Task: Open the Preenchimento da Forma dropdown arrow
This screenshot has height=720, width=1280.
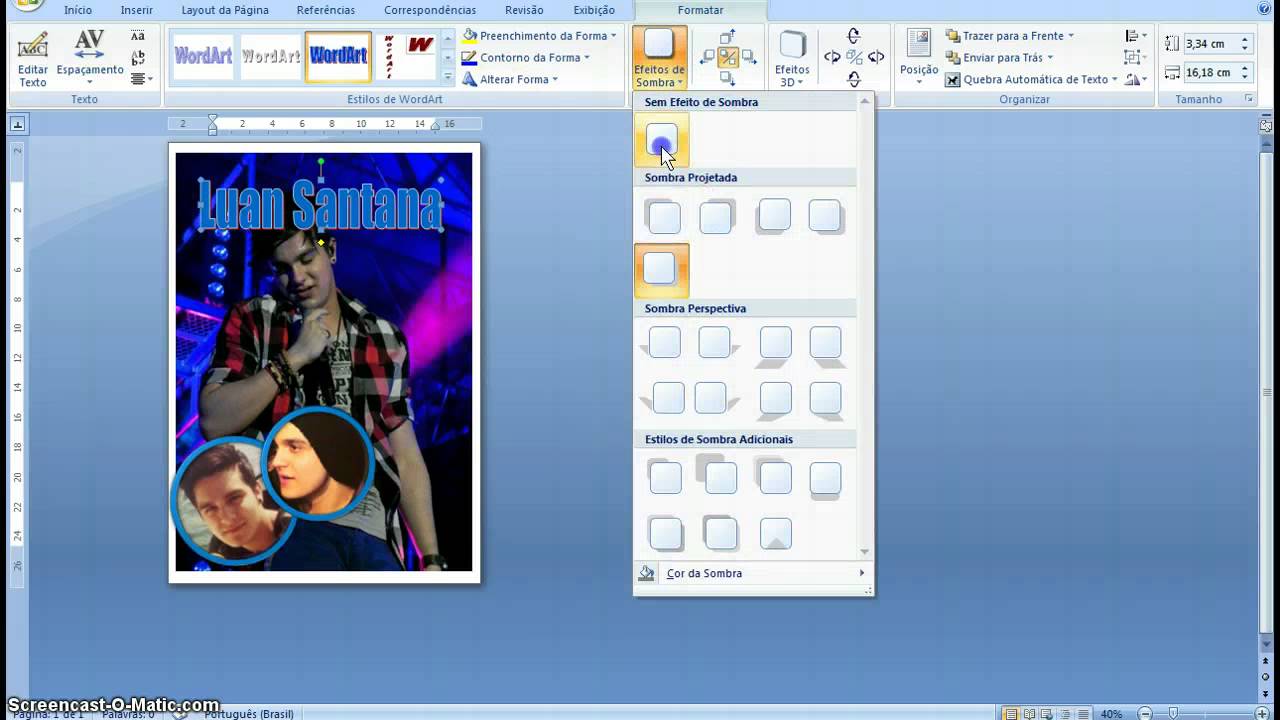Action: click(613, 36)
